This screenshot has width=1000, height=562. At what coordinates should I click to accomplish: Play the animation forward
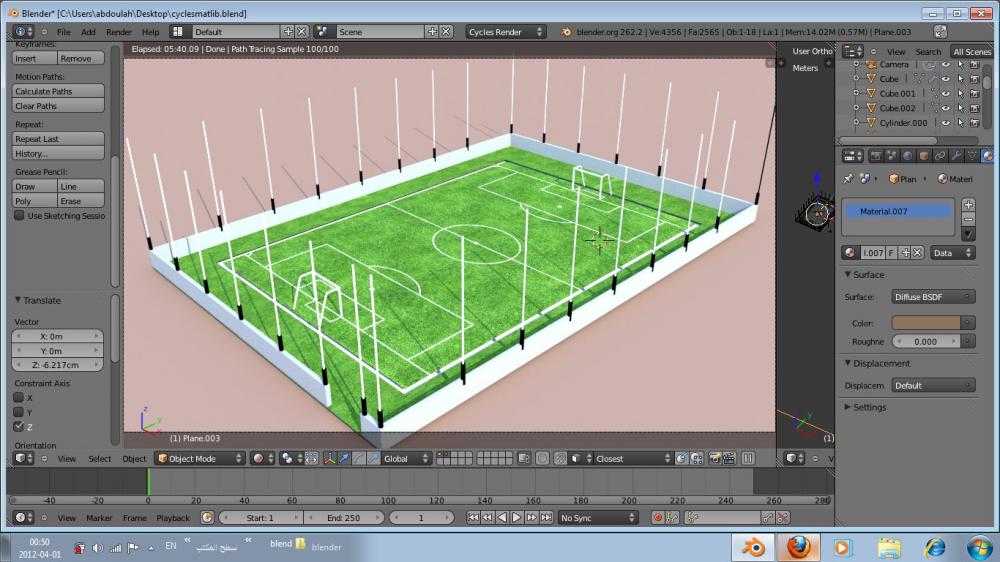[x=517, y=517]
